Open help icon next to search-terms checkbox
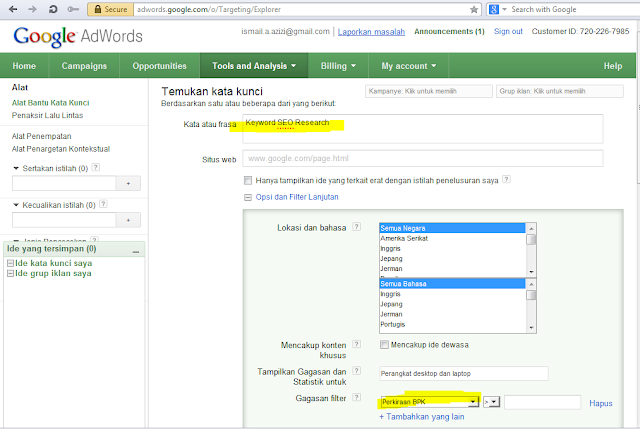This screenshot has height=429, width=640. tap(506, 179)
